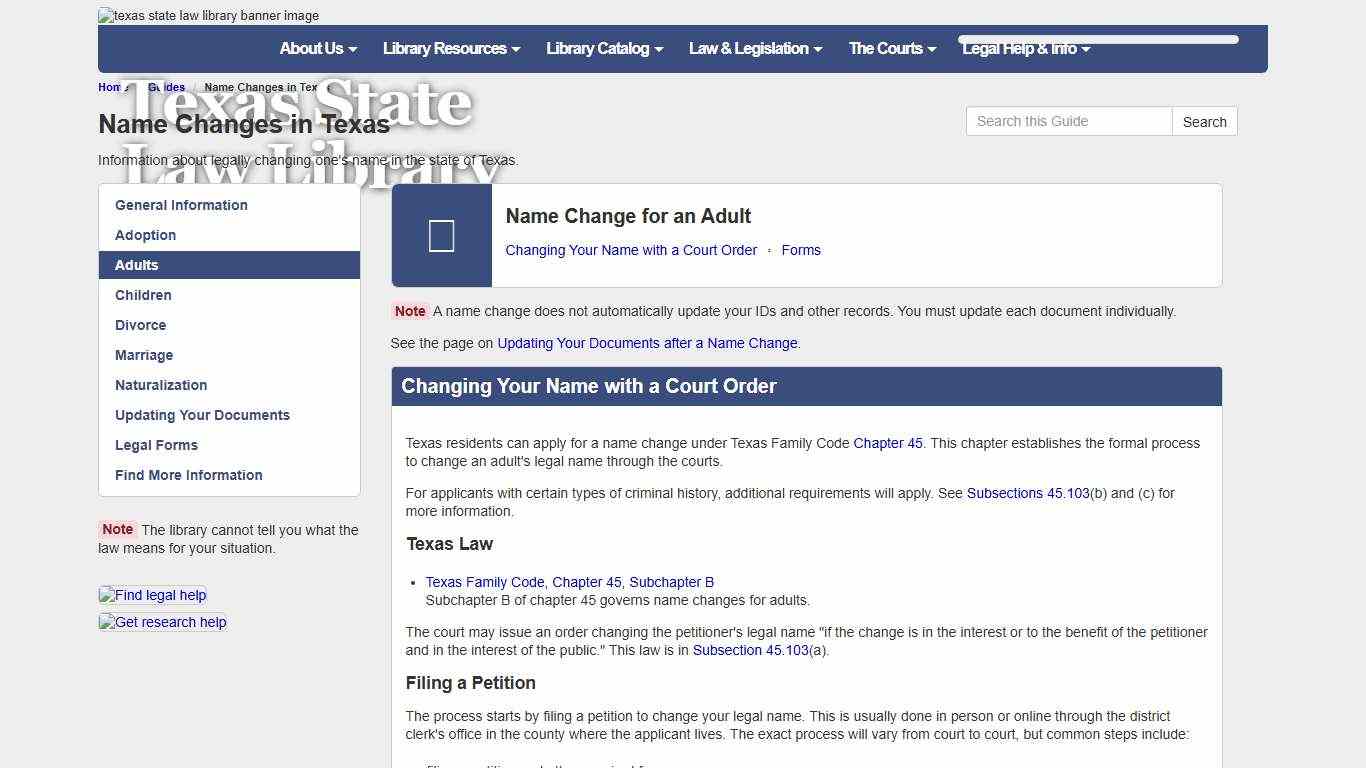This screenshot has width=1366, height=768.
Task: Expand The Courts navigation menu
Action: pyautogui.click(x=890, y=48)
